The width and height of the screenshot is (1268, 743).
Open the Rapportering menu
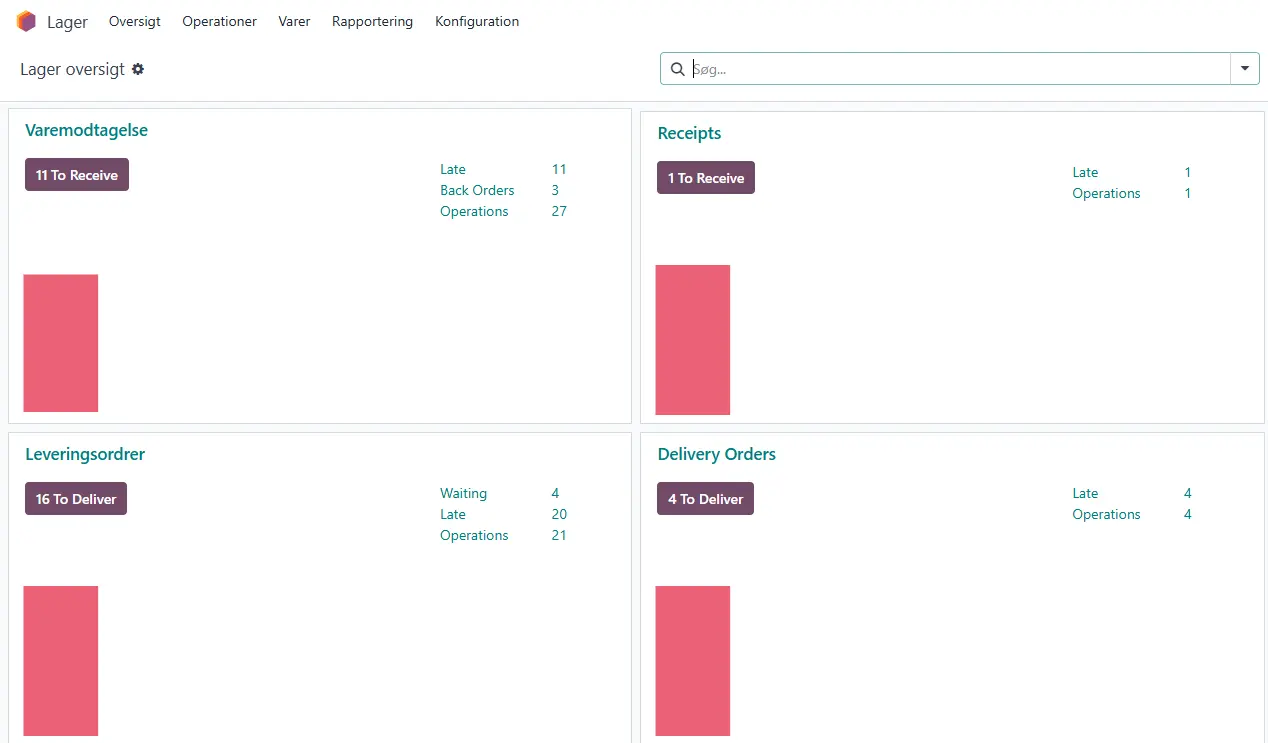(x=372, y=21)
